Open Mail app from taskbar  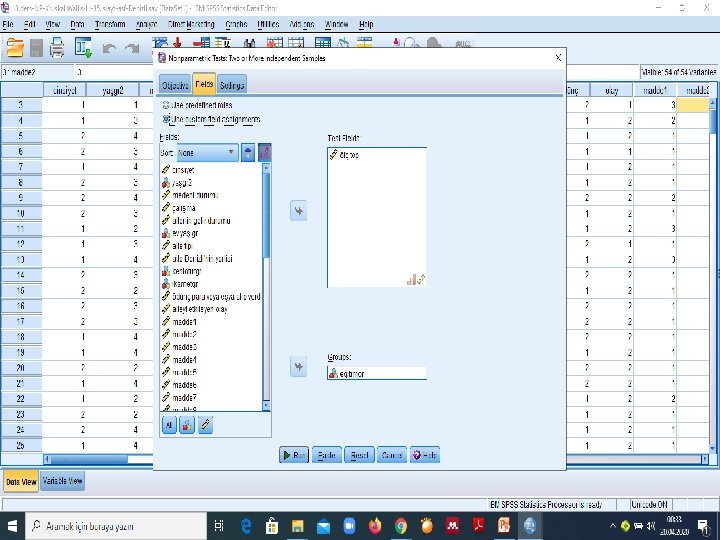[x=323, y=526]
